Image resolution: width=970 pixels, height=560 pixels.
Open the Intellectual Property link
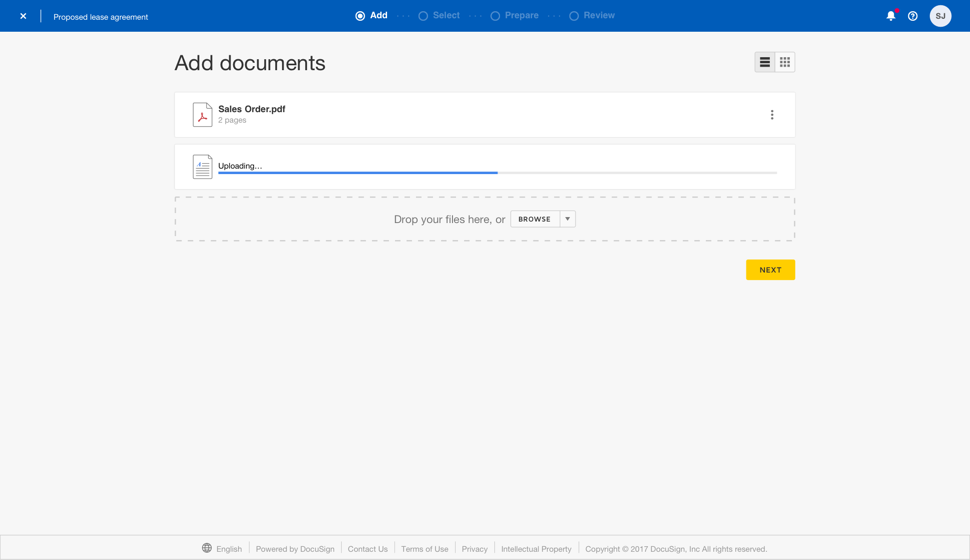(x=536, y=549)
